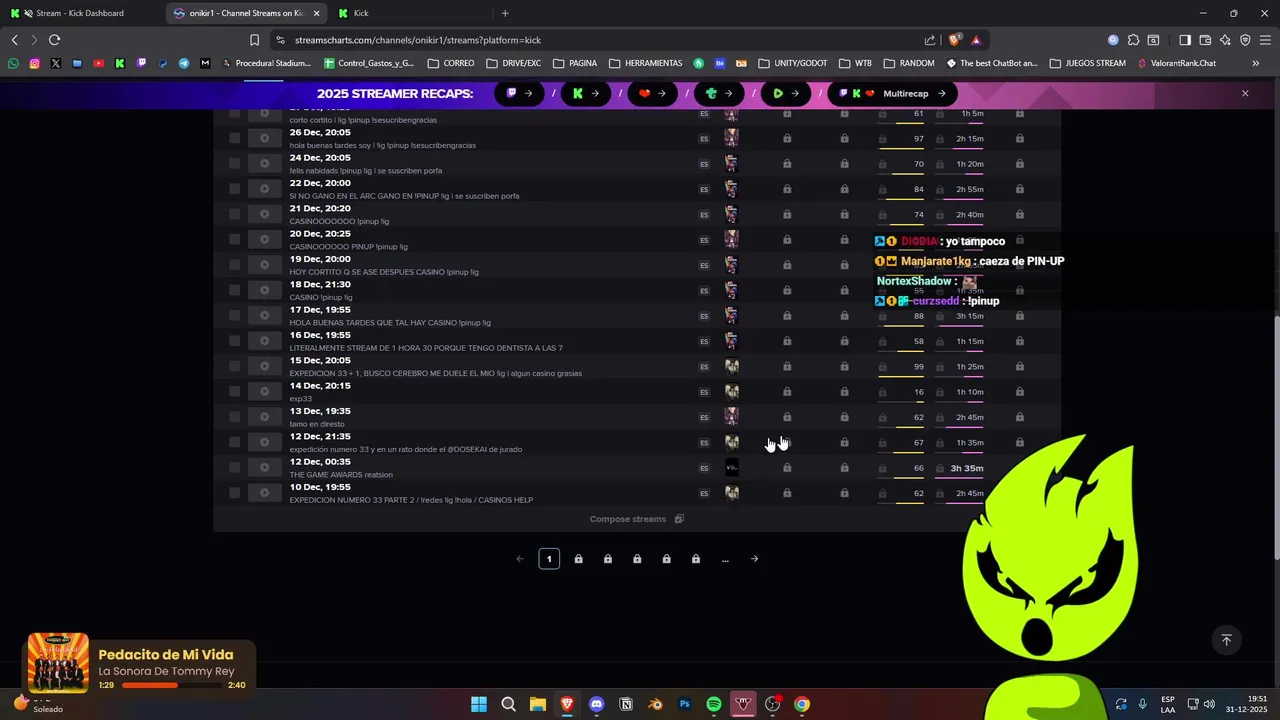The image size is (1280, 720).
Task: Open a new browser tab
Action: 505,13
